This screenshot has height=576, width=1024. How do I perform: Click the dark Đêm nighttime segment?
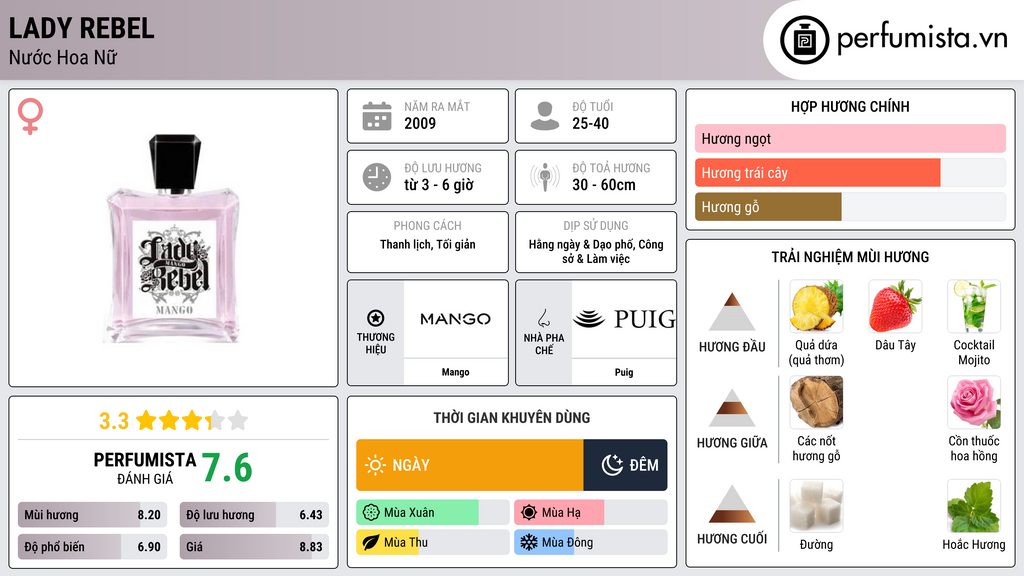625,465
